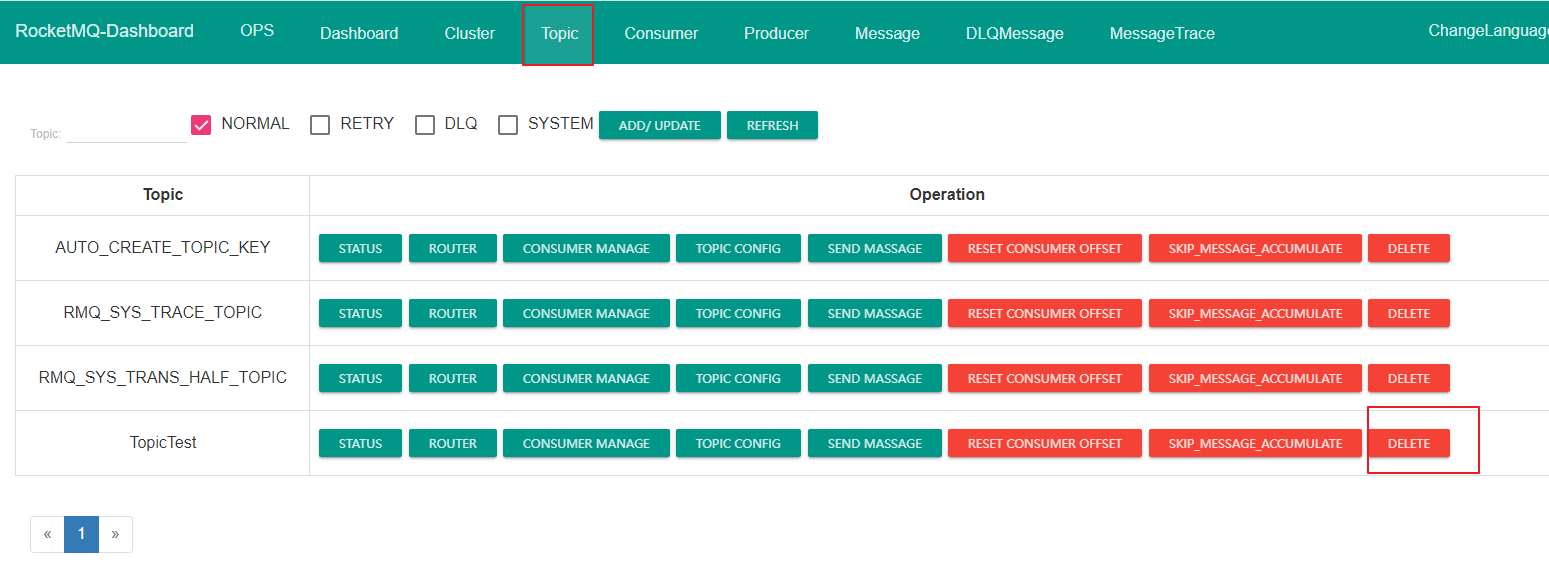Open CONSUMER MANAGE for AUTO_CREATE_TOPIC_KEY
1549x579 pixels.
point(586,248)
